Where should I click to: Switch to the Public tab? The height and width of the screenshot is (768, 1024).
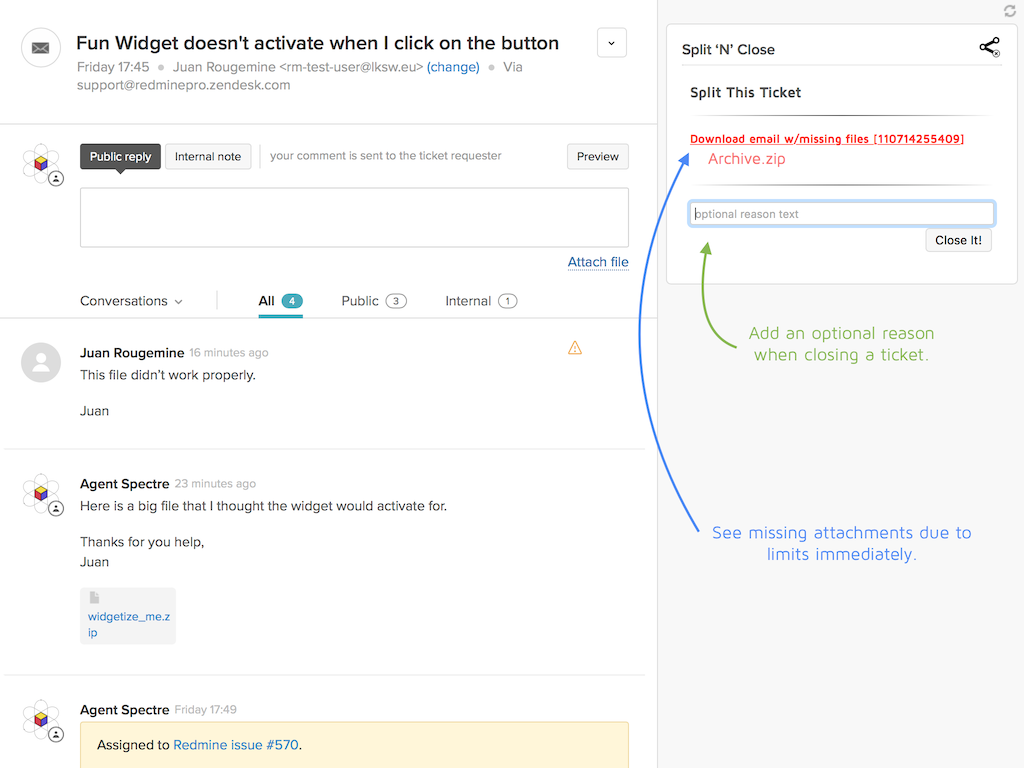(373, 301)
